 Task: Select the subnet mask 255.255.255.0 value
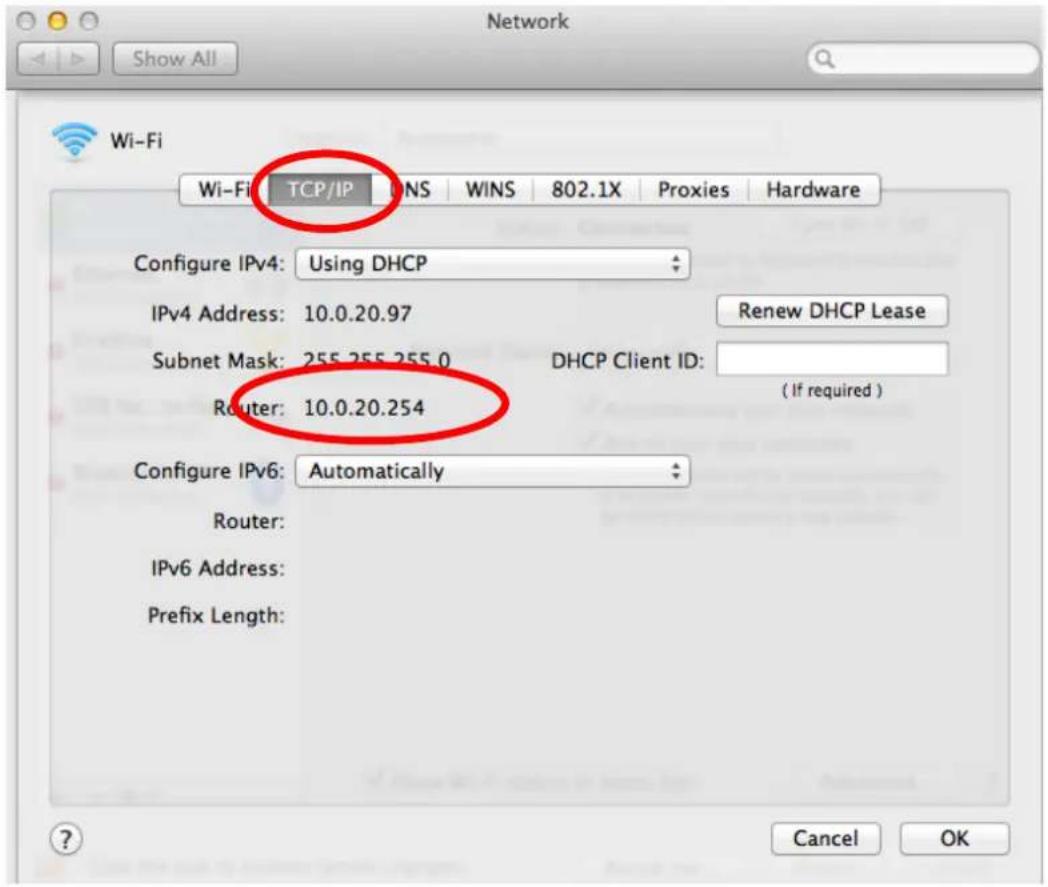click(377, 361)
